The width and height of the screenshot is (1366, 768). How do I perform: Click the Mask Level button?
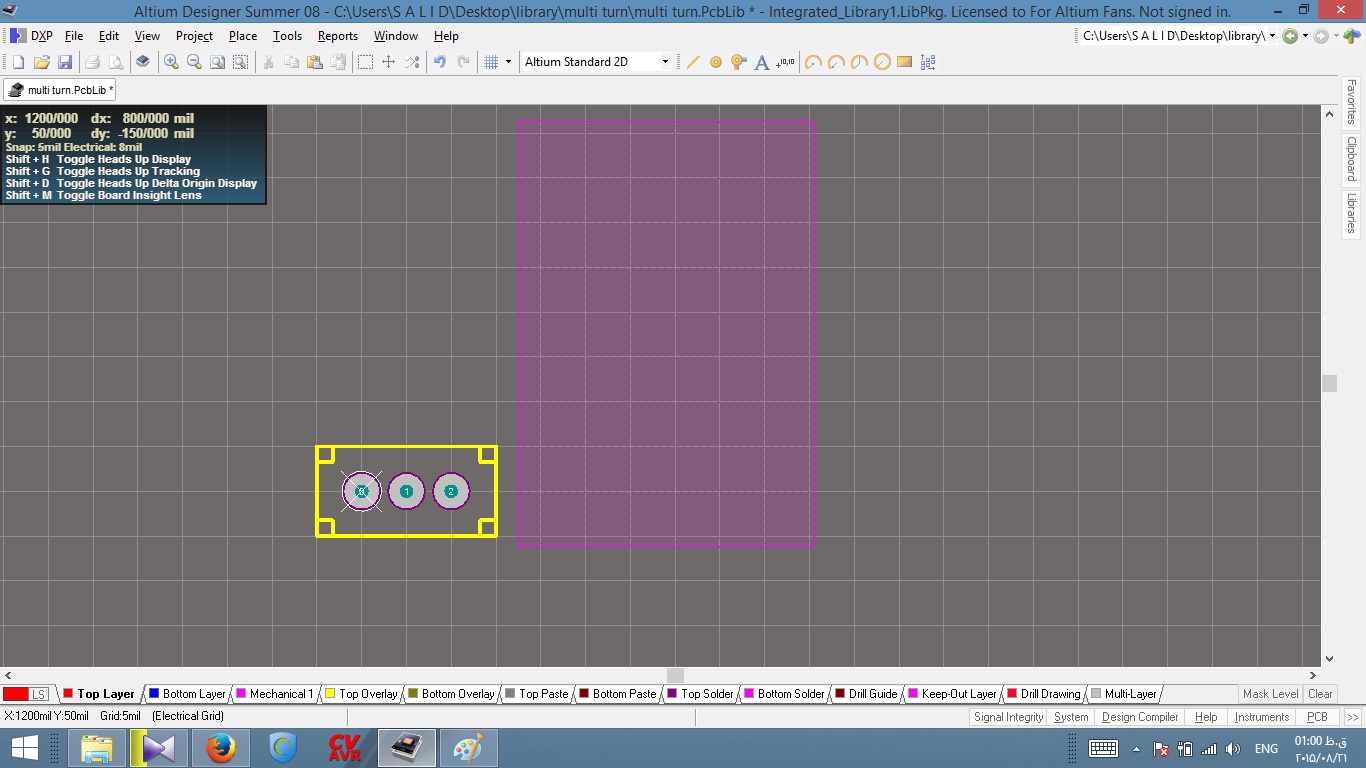click(x=1270, y=694)
